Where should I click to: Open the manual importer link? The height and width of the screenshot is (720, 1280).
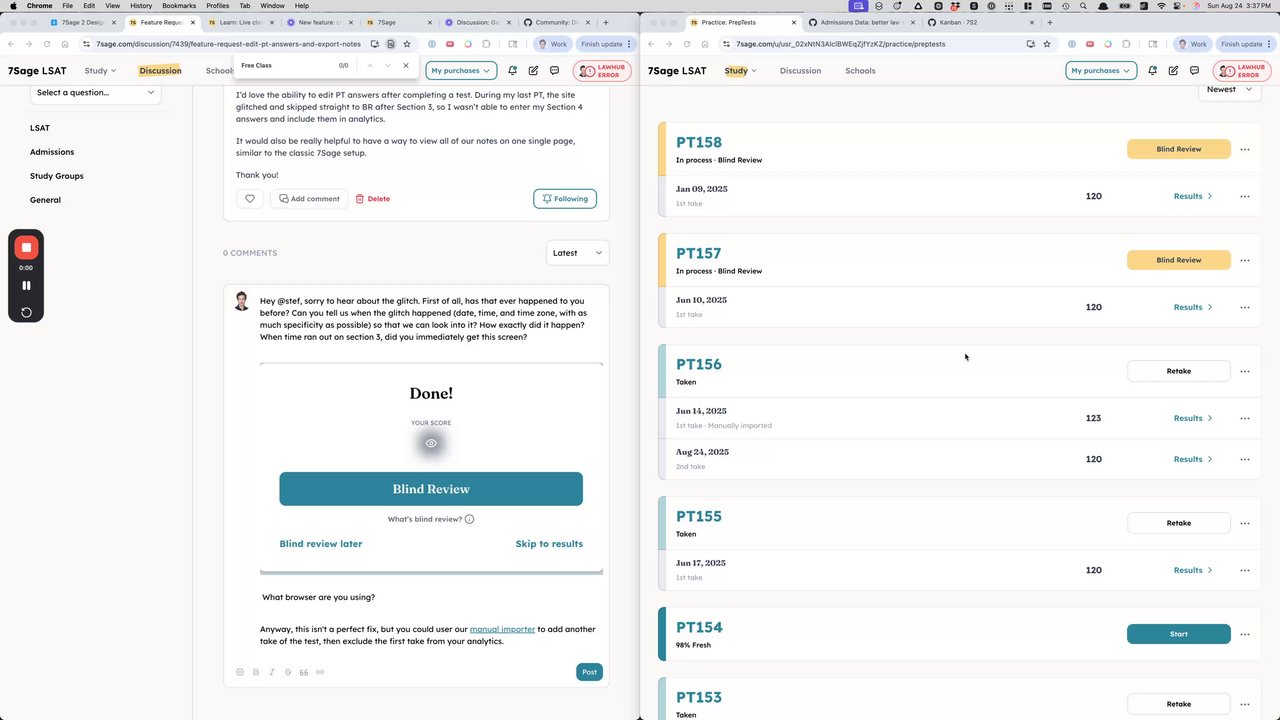[x=502, y=629]
